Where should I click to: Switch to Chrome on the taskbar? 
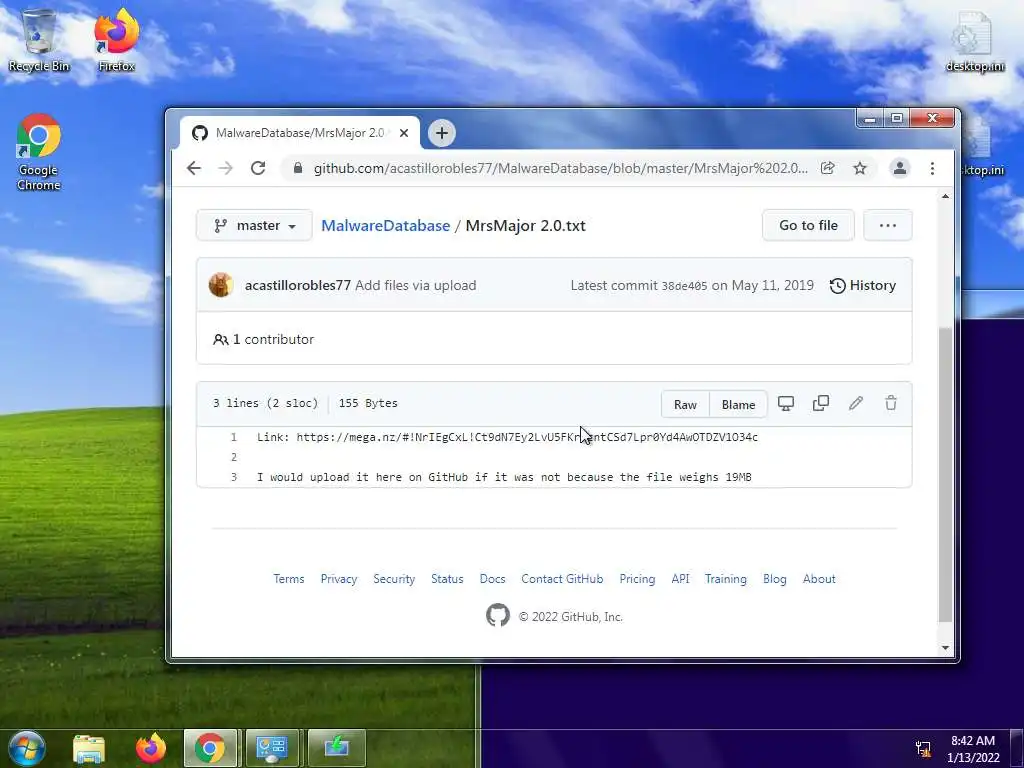(x=210, y=748)
